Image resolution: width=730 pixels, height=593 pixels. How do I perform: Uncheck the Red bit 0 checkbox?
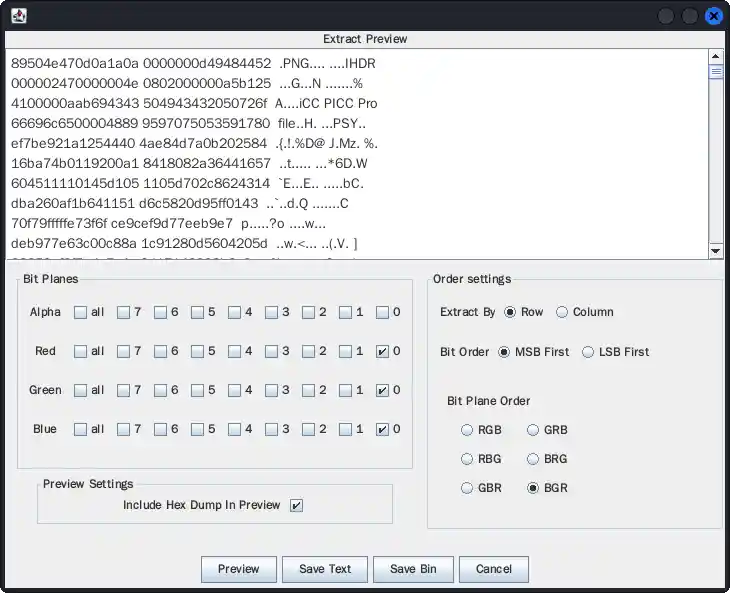pyautogui.click(x=382, y=351)
